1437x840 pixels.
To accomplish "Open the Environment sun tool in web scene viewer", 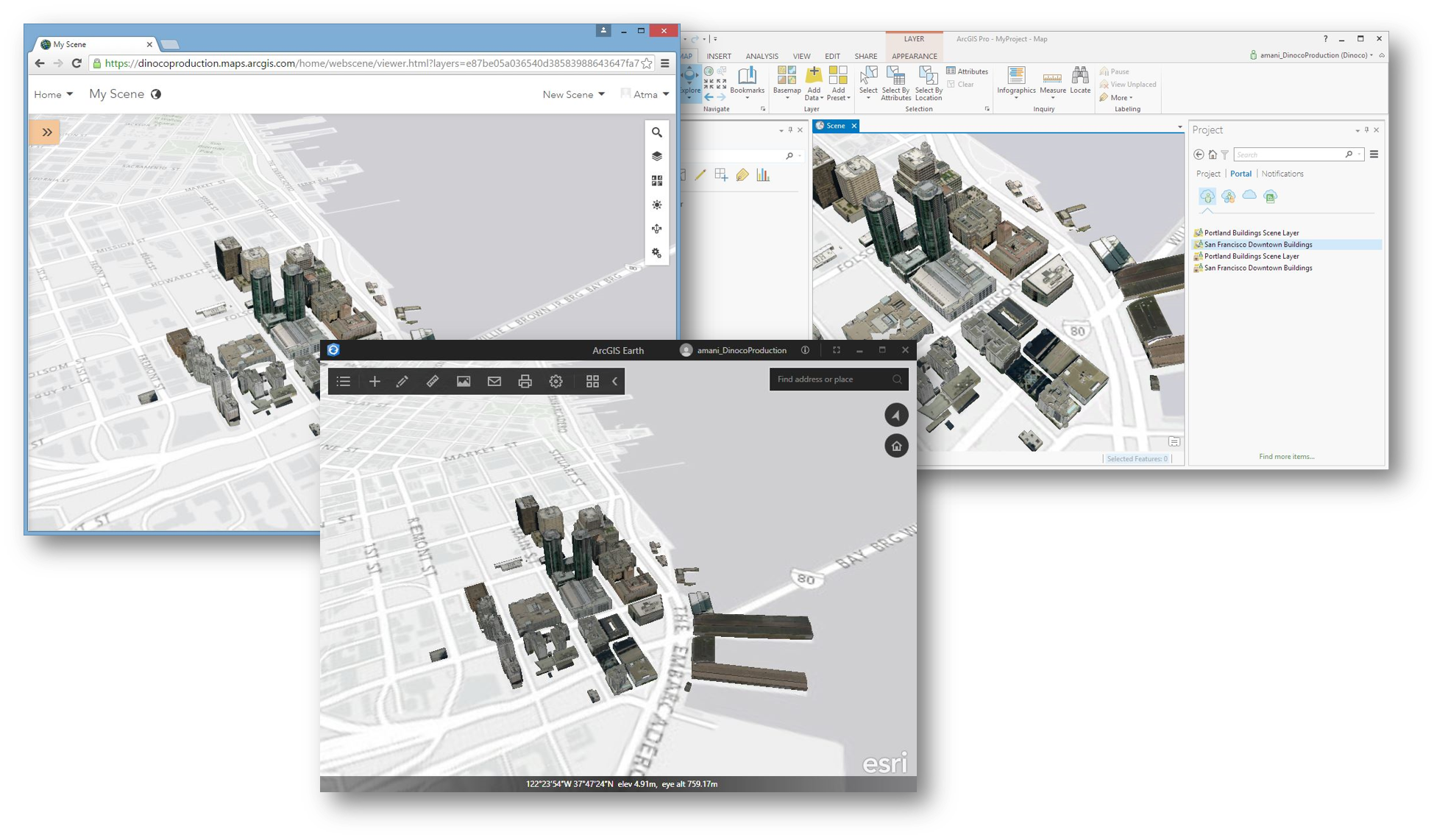I will coord(657,205).
